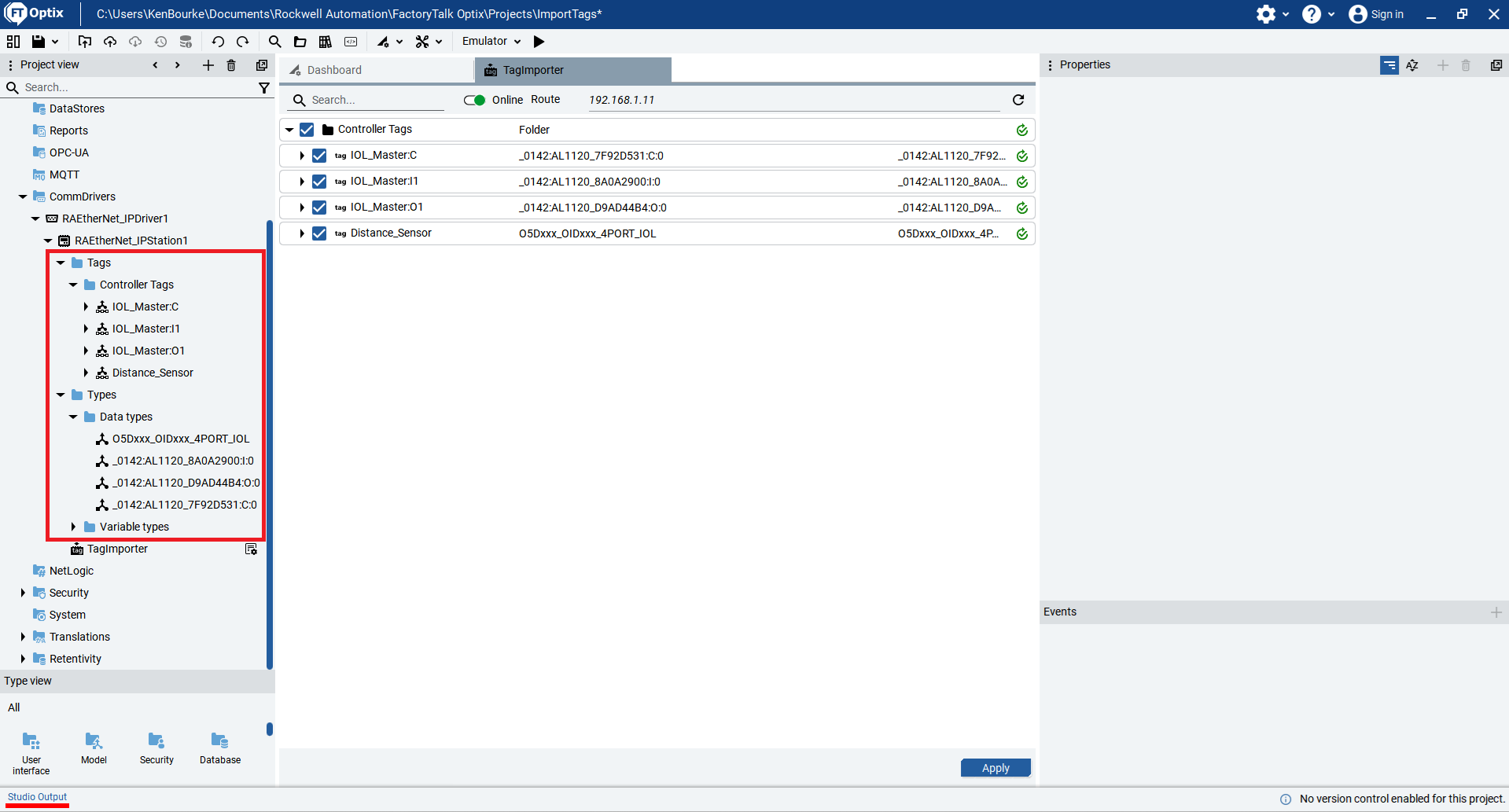Image resolution: width=1509 pixels, height=812 pixels.
Task: Collapse the CommDrivers tree node
Action: click(23, 197)
